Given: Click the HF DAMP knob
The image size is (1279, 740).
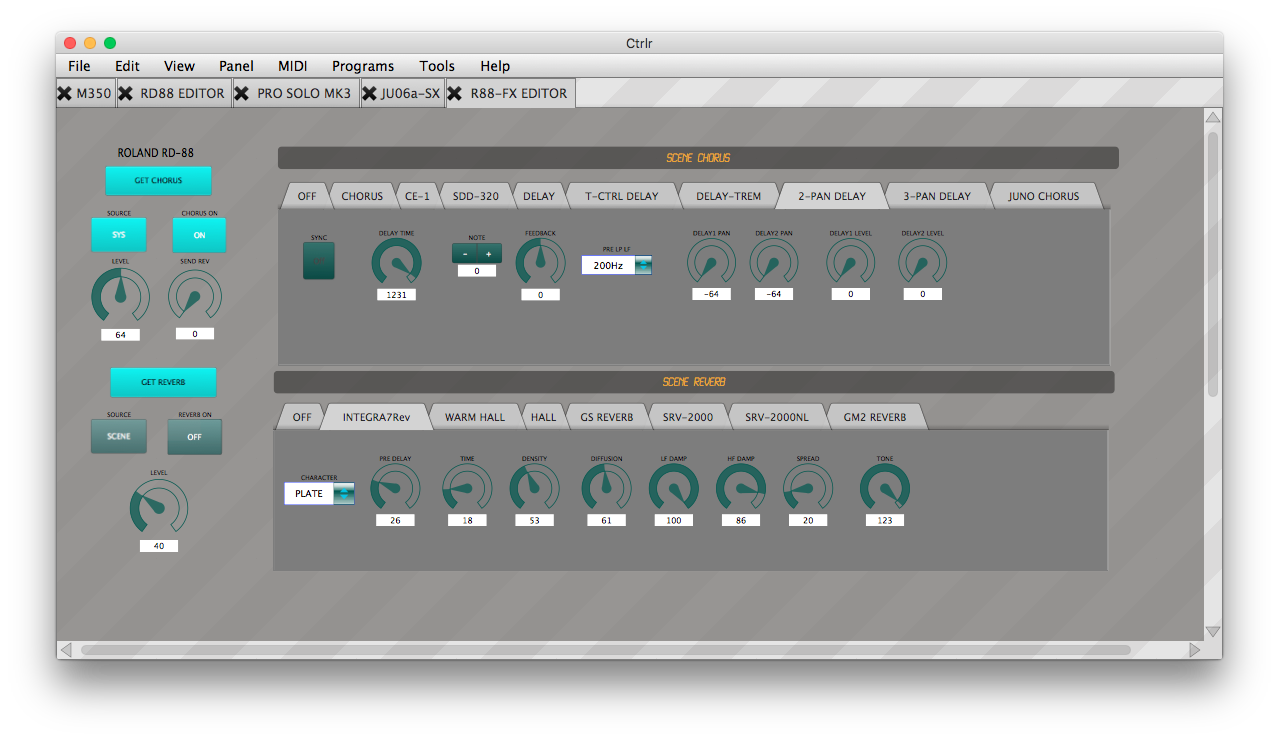Looking at the screenshot, I should coord(740,489).
